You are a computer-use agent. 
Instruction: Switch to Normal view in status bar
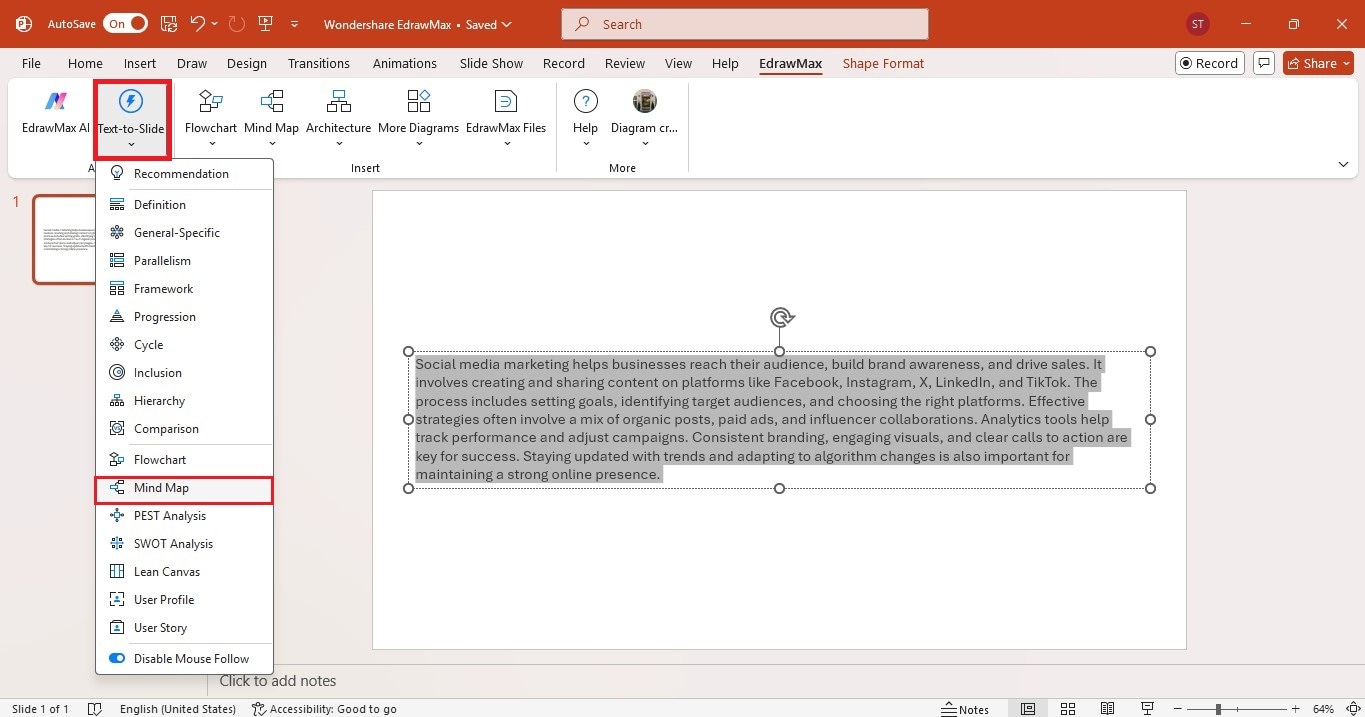click(1027, 709)
